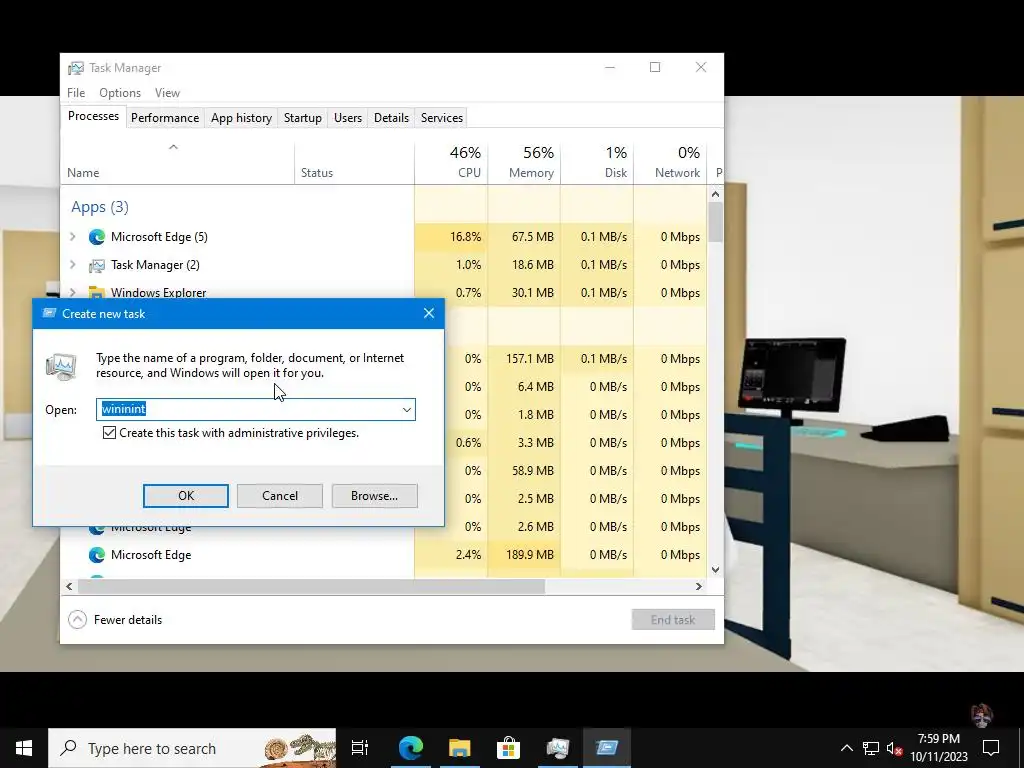Switch to the Startup tab
Screen dimensions: 1024x768
click(302, 118)
